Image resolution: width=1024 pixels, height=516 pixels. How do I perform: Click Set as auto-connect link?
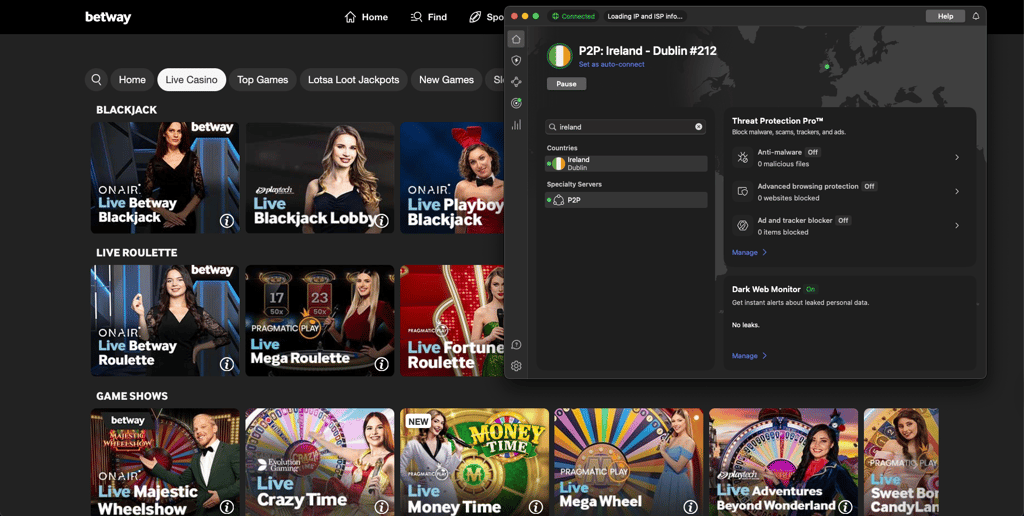tap(611, 65)
